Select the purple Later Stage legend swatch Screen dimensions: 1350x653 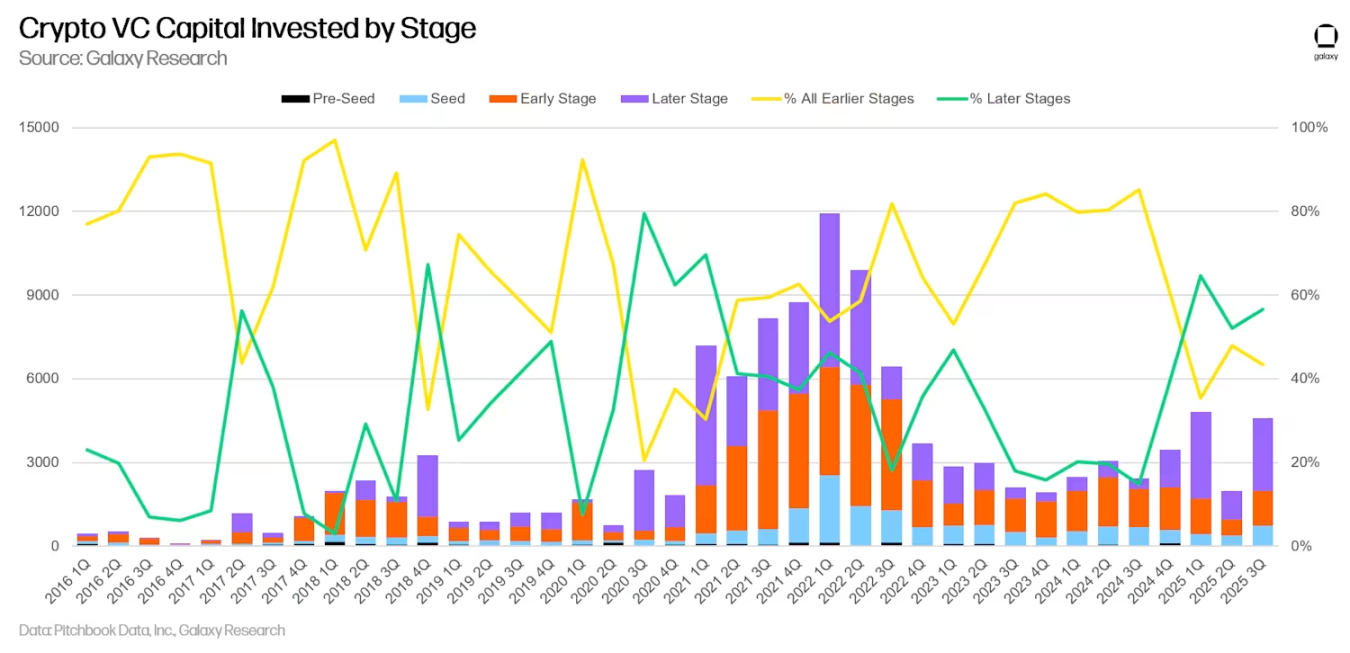tap(634, 99)
